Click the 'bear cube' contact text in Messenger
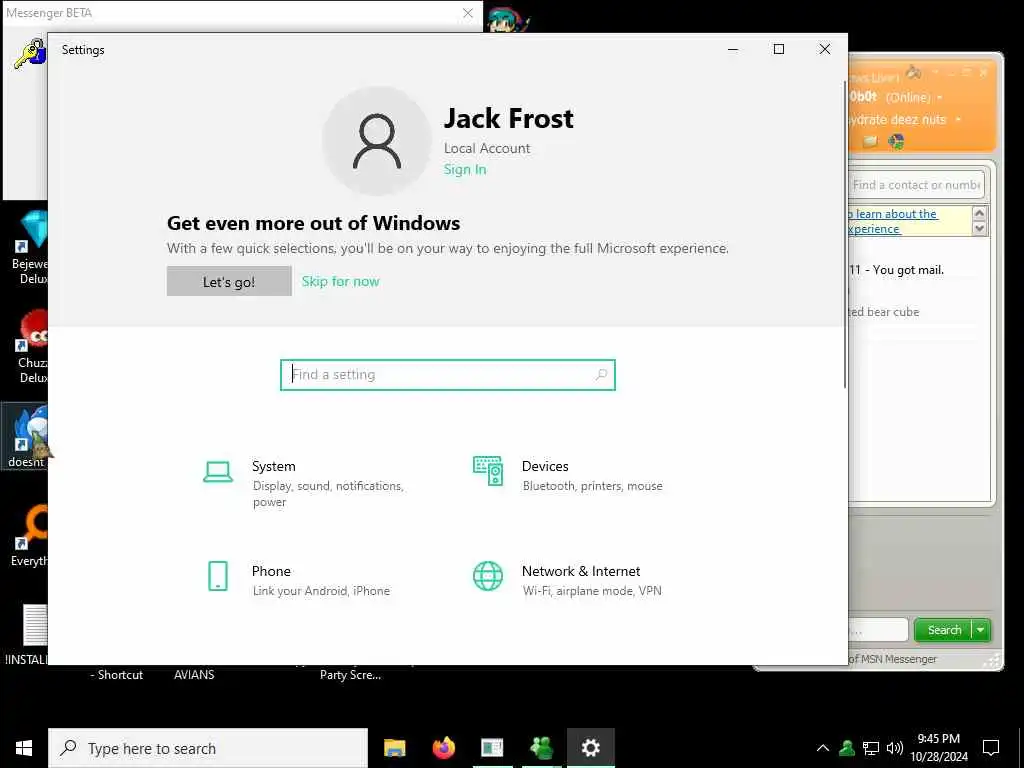 [x=893, y=312]
